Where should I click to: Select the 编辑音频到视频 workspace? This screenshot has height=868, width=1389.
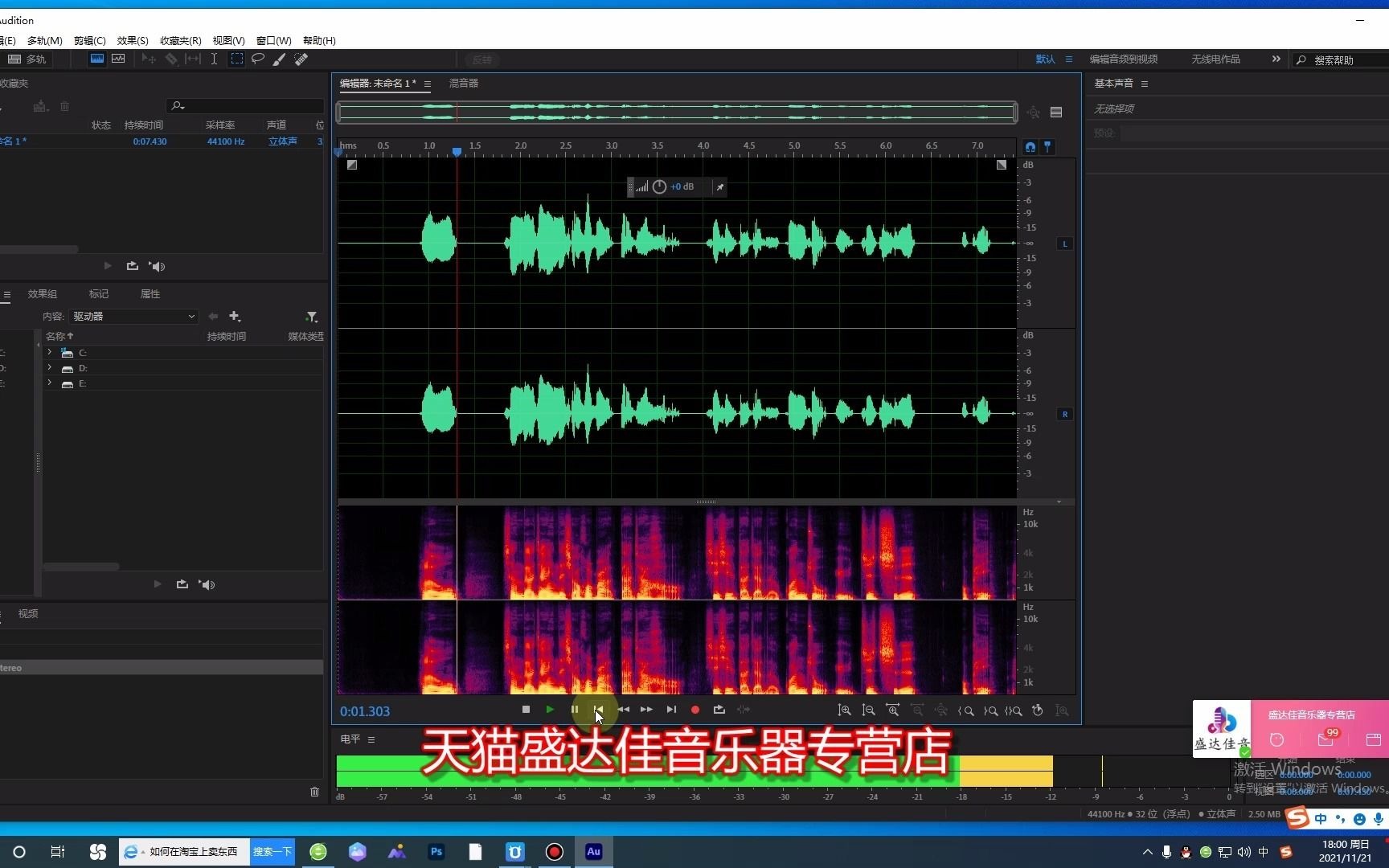coord(1124,59)
